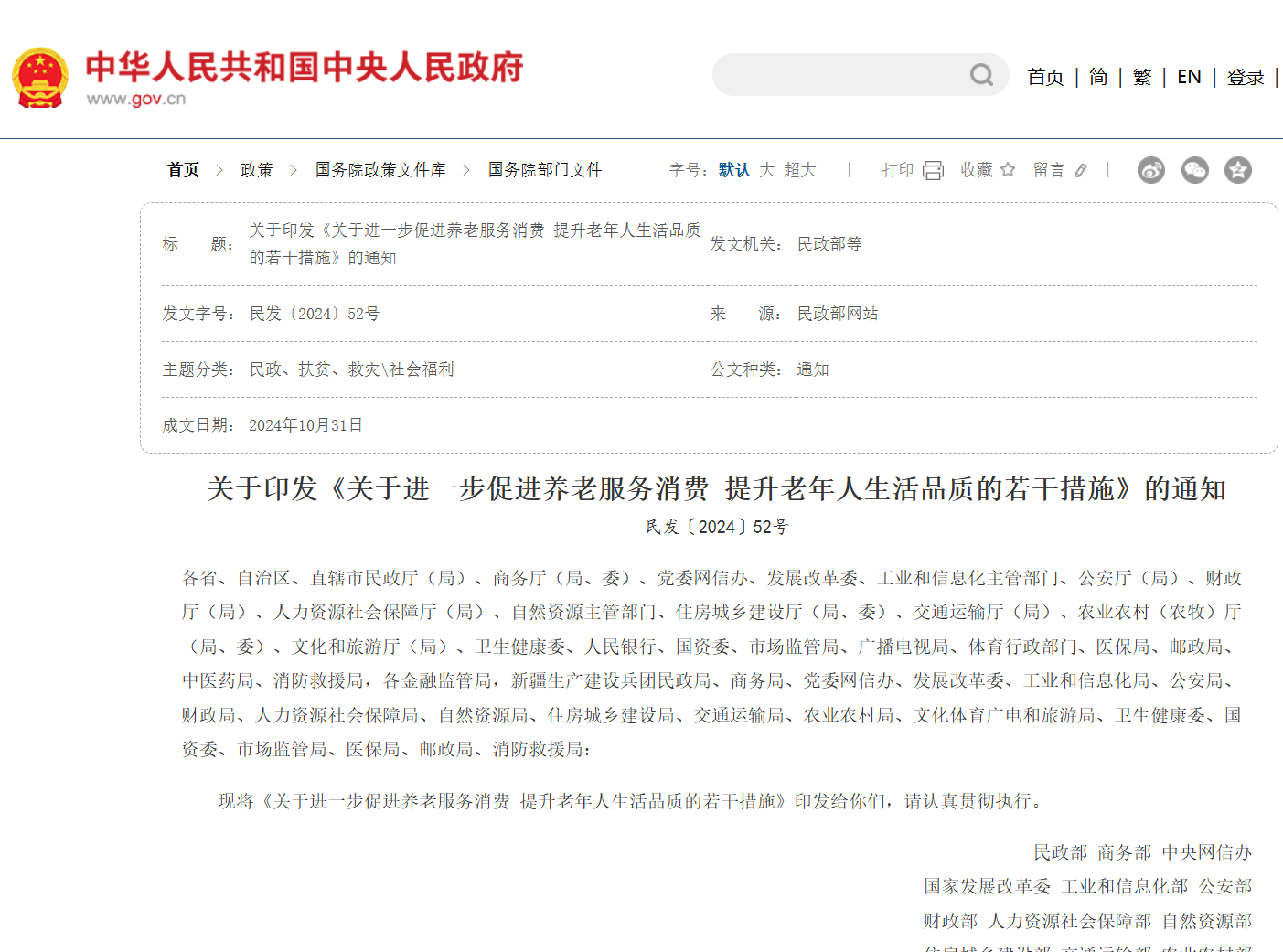Click the 登录 login link
The height and width of the screenshot is (952, 1283).
coord(1245,78)
